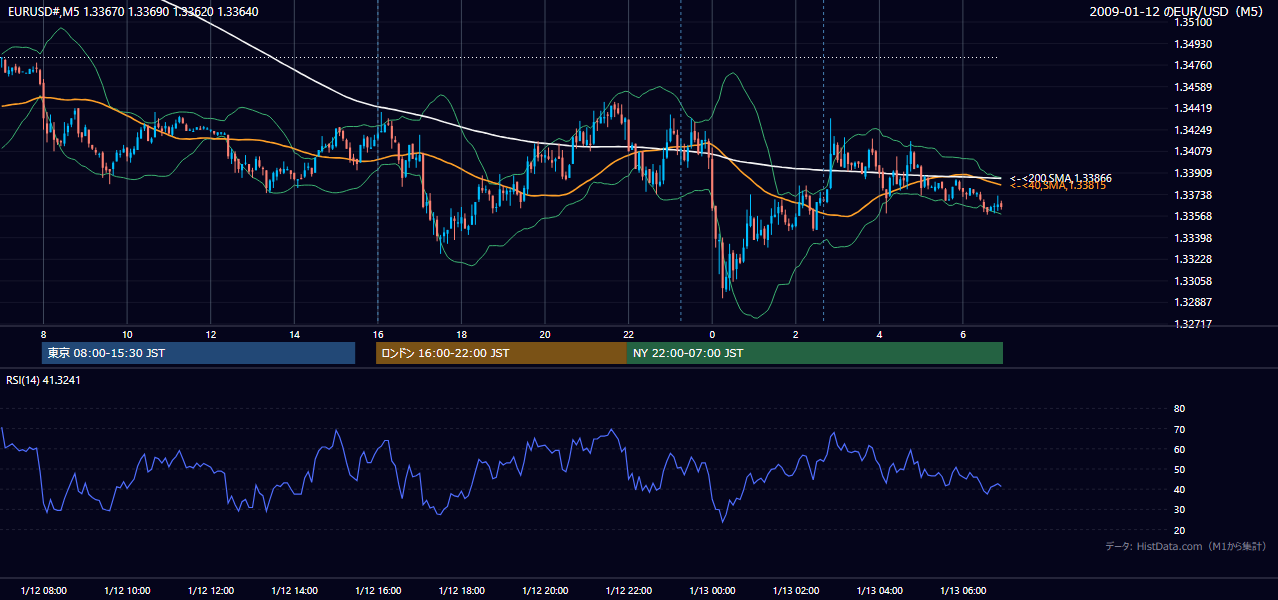Click price axis value 1.33909
The height and width of the screenshot is (600, 1278).
click(1194, 173)
